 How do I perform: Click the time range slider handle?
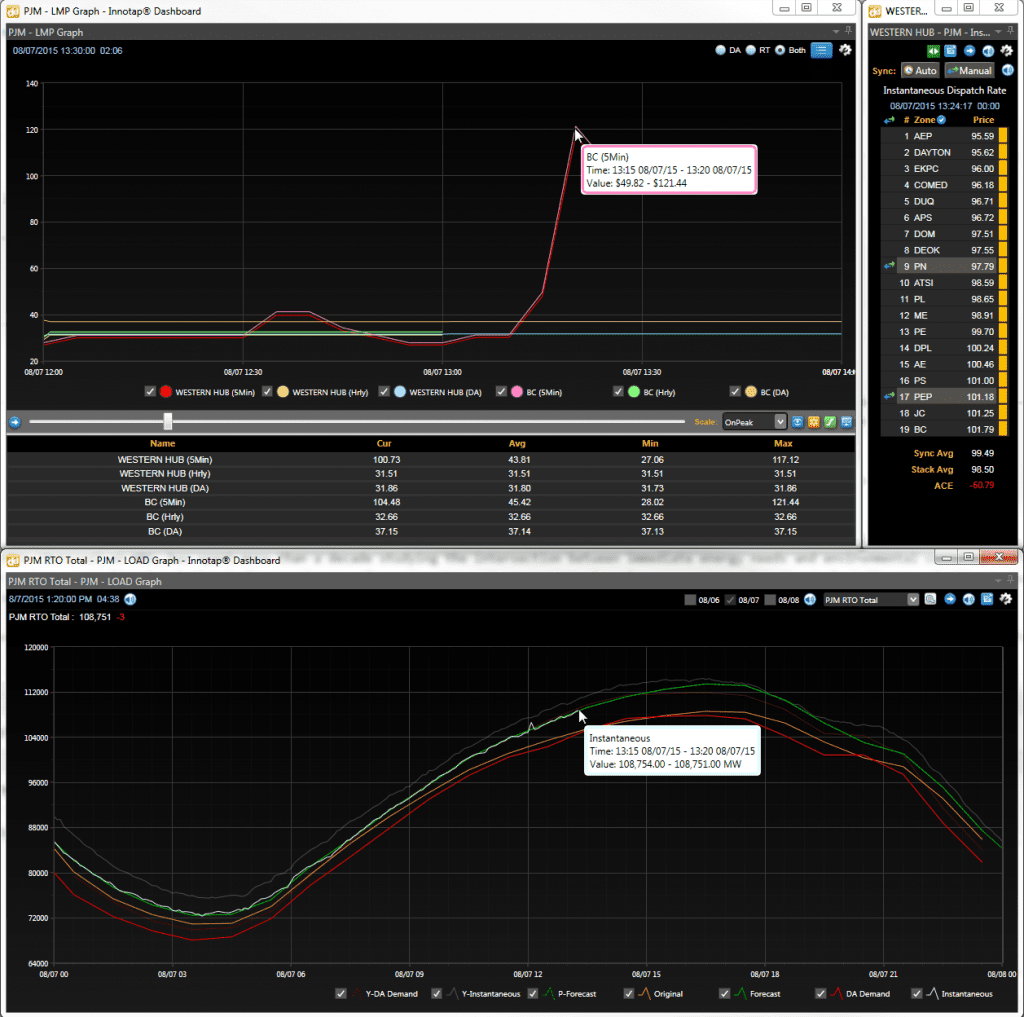click(x=168, y=421)
